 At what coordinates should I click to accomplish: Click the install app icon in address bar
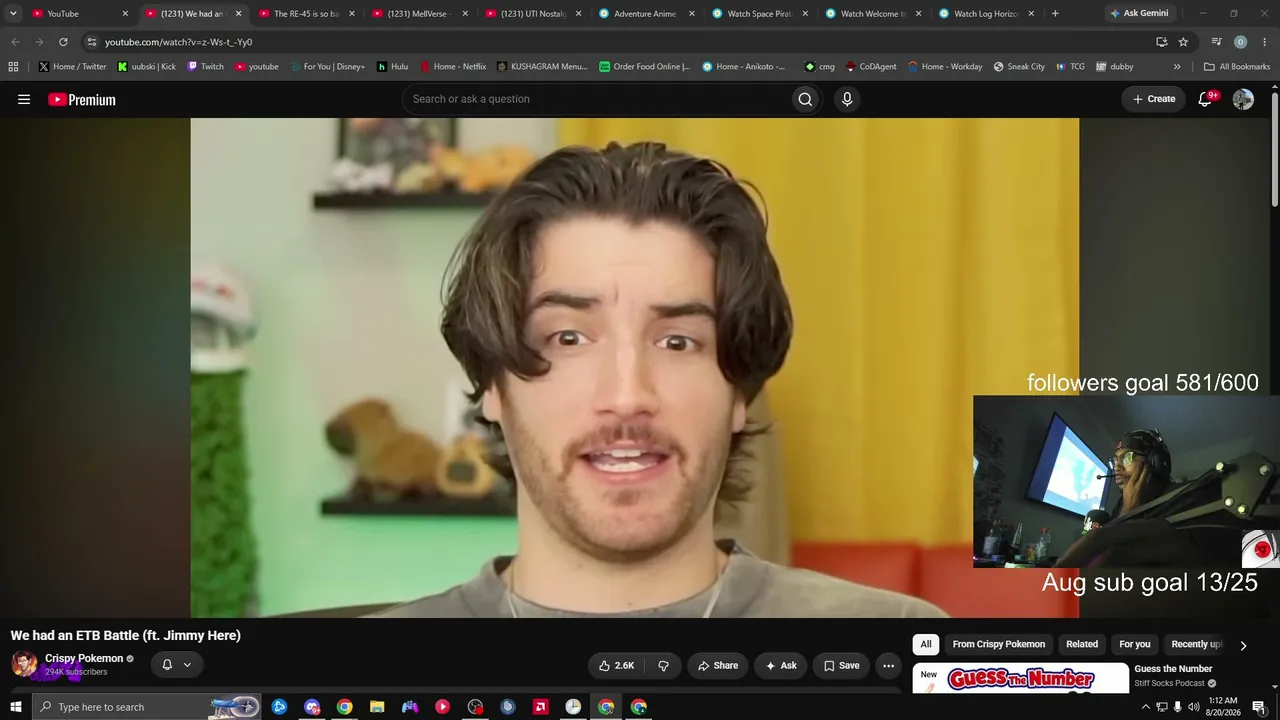coord(1161,42)
